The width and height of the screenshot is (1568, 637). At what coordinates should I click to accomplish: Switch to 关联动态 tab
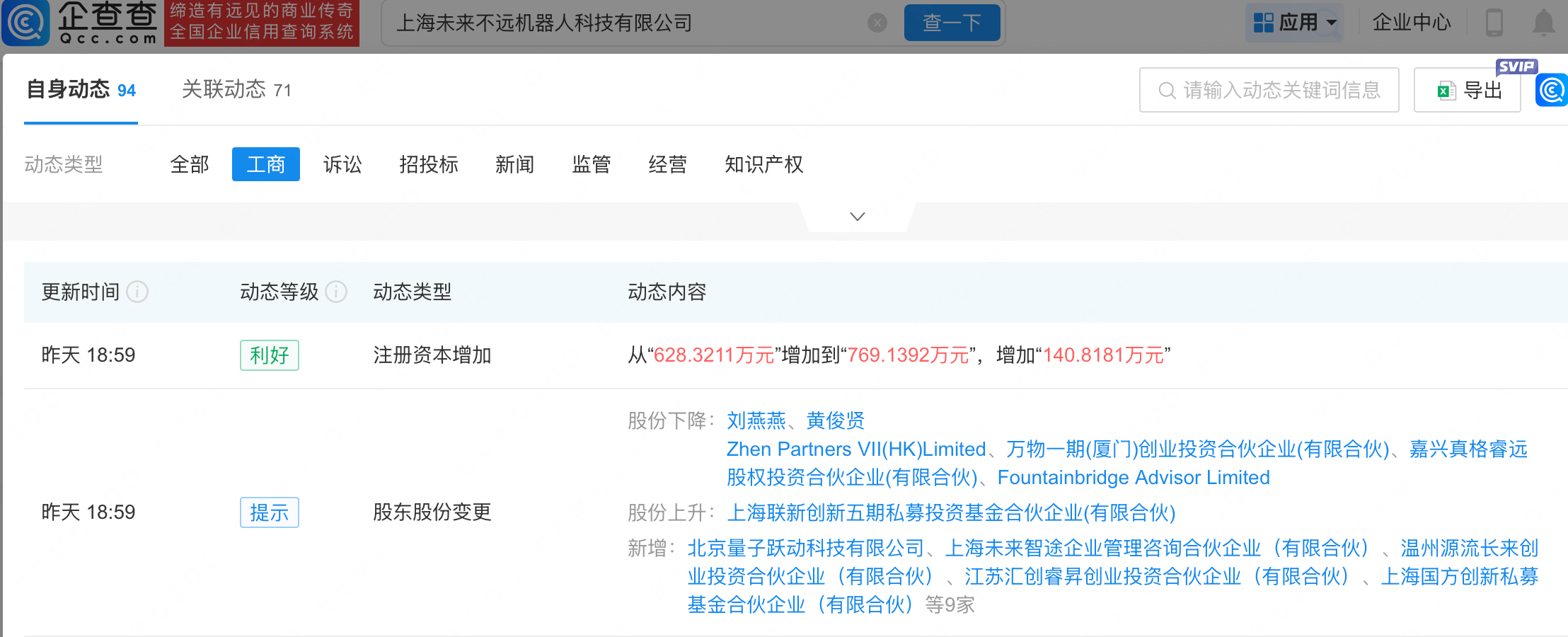point(236,90)
